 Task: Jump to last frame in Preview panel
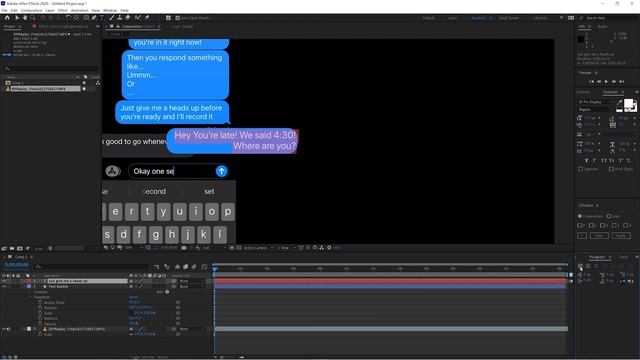coord(621,82)
